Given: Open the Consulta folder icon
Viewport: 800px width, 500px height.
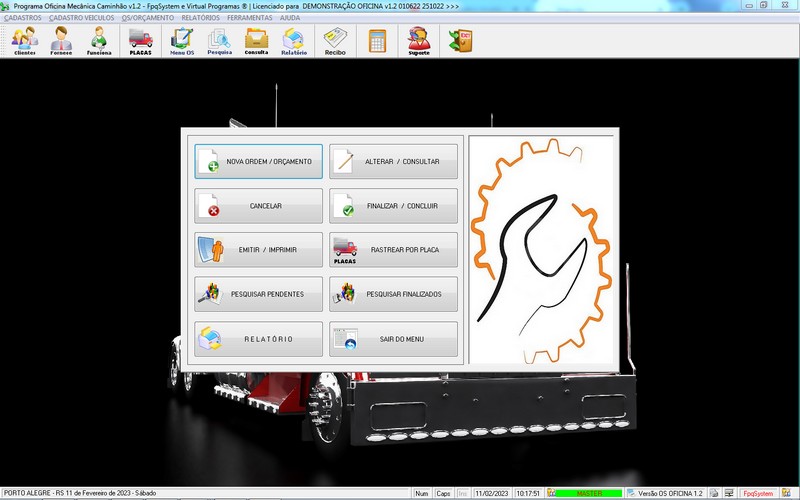Looking at the screenshot, I should coord(256,41).
